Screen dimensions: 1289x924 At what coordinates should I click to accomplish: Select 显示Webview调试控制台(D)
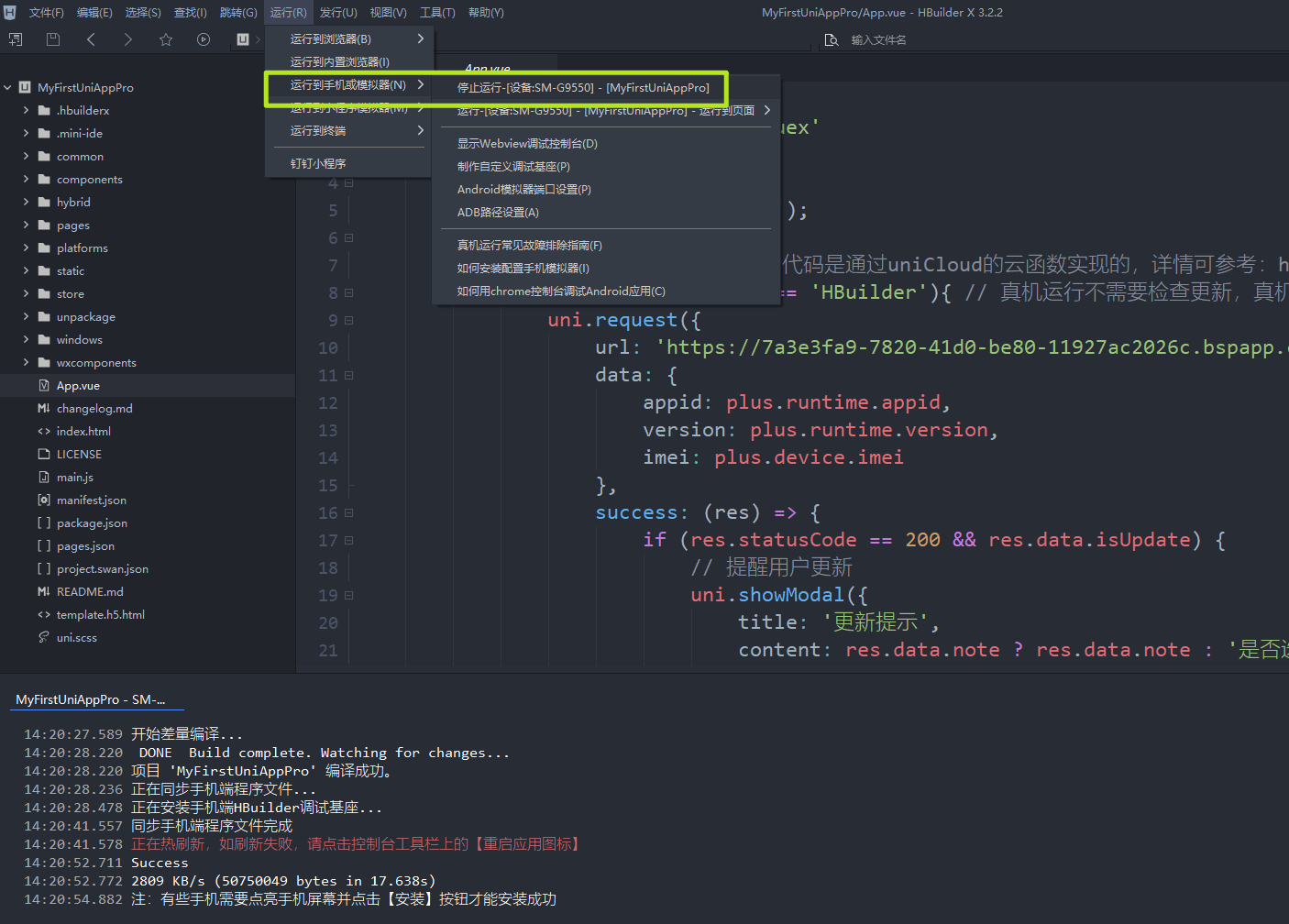[606, 144]
